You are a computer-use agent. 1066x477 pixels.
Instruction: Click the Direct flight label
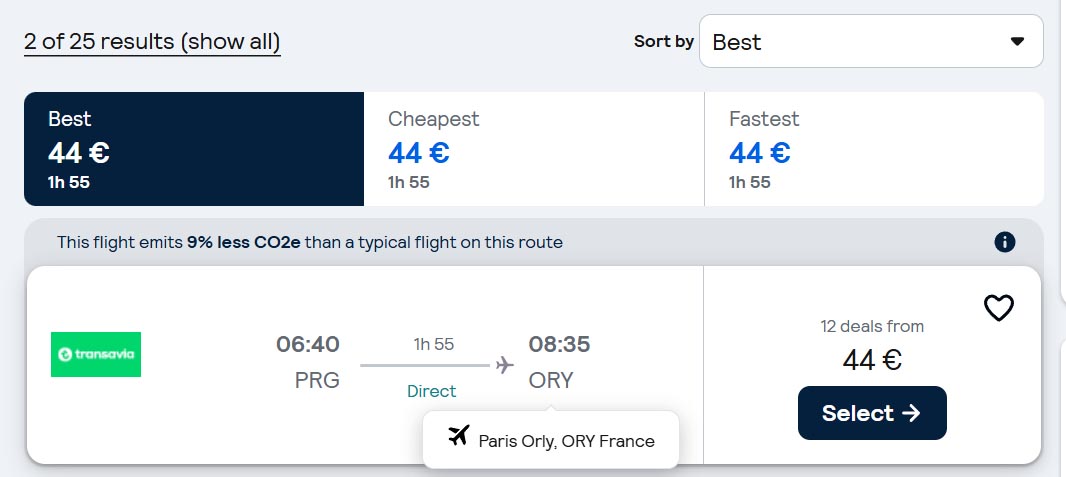tap(431, 391)
